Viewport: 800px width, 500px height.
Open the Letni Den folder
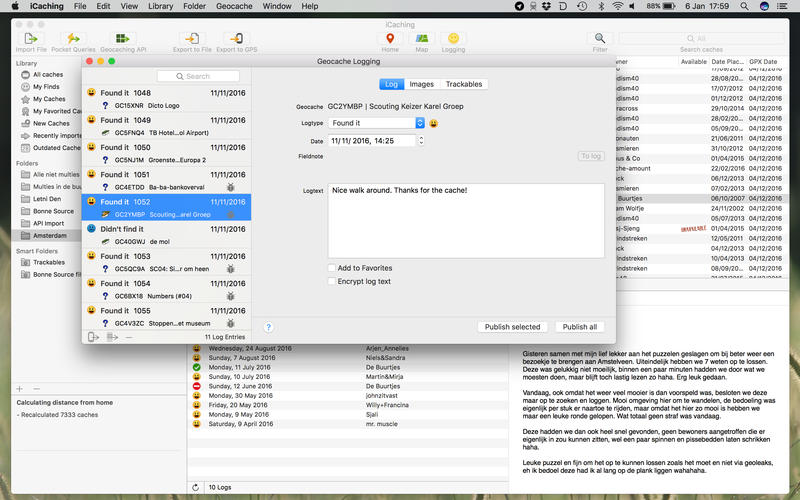tap(47, 199)
